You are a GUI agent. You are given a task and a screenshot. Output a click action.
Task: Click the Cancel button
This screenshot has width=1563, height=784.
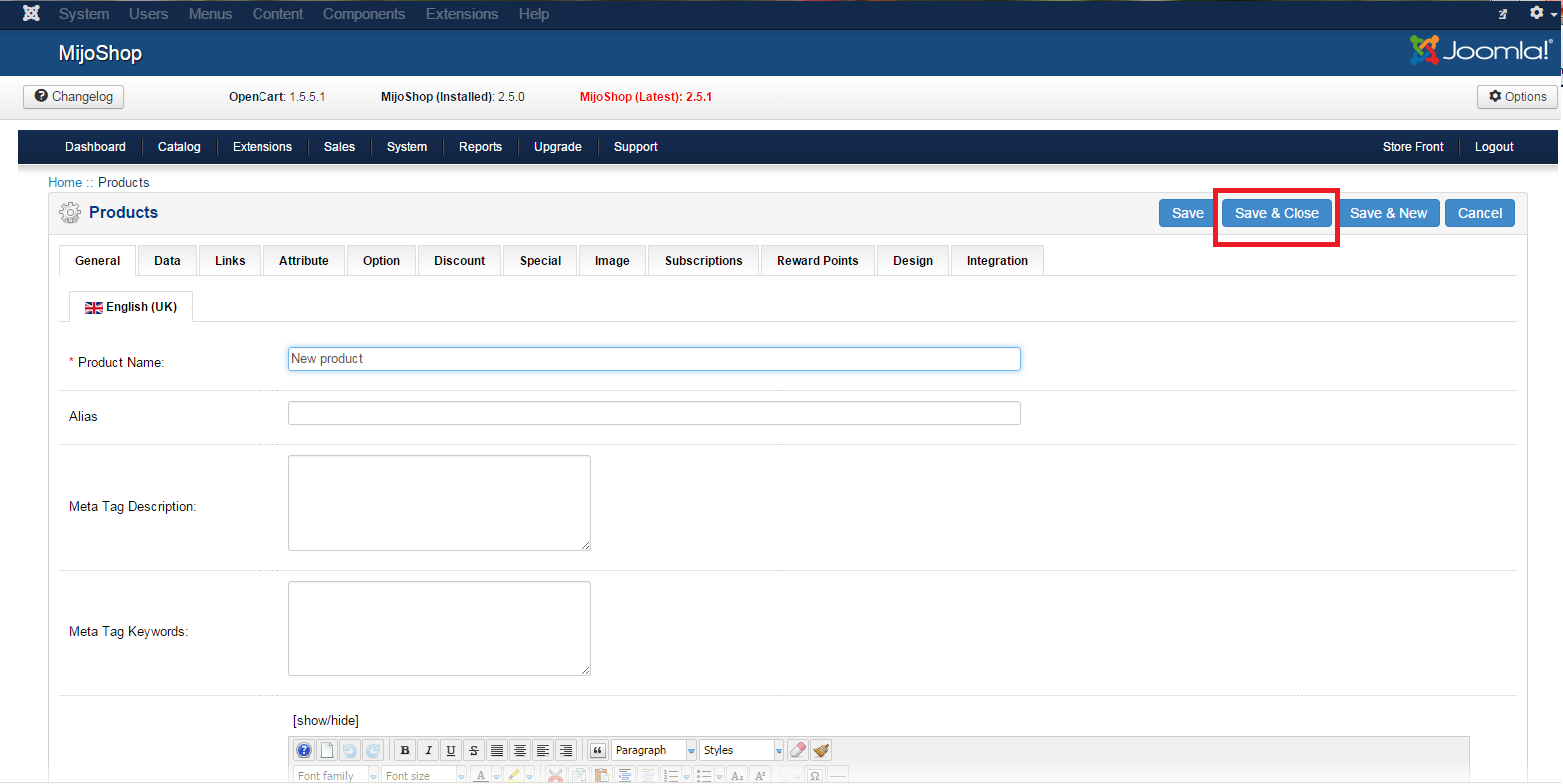click(x=1480, y=213)
